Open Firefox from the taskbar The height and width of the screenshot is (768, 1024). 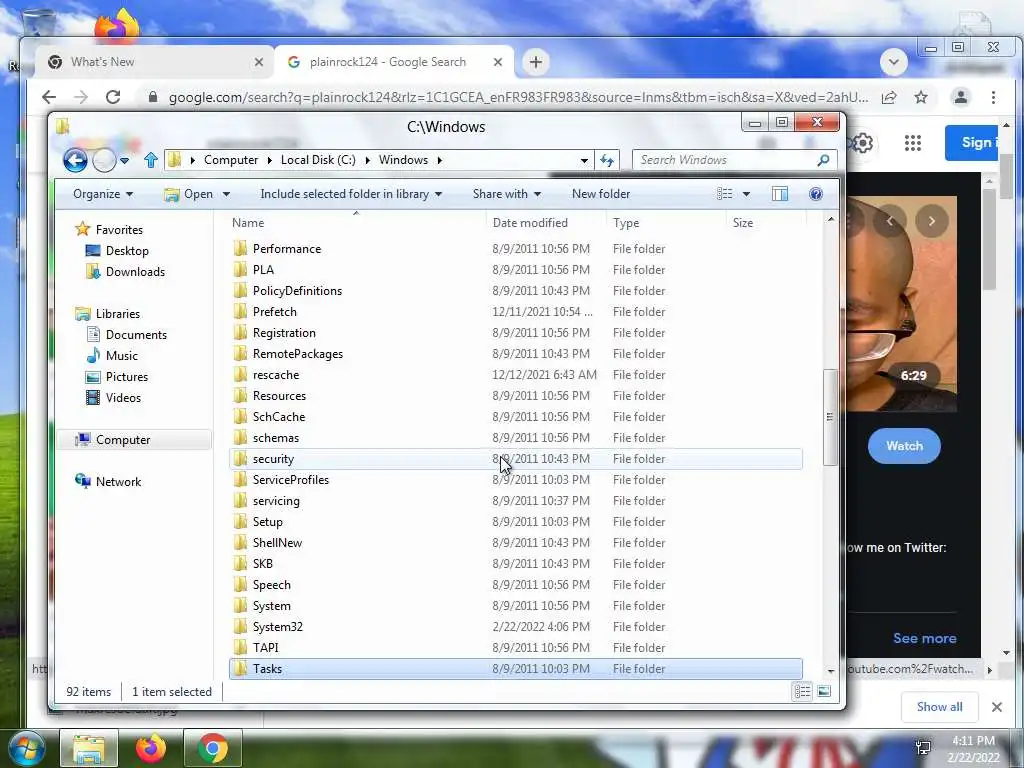[151, 748]
